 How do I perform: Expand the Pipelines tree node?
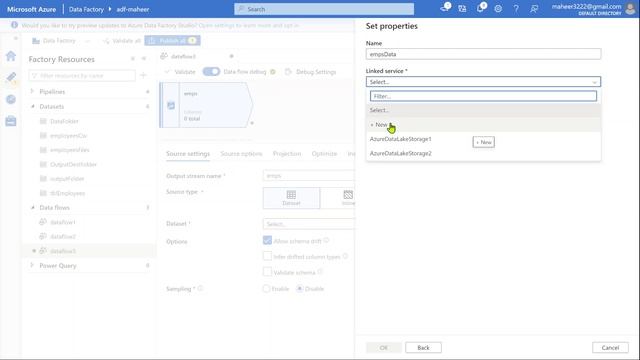coord(32,91)
